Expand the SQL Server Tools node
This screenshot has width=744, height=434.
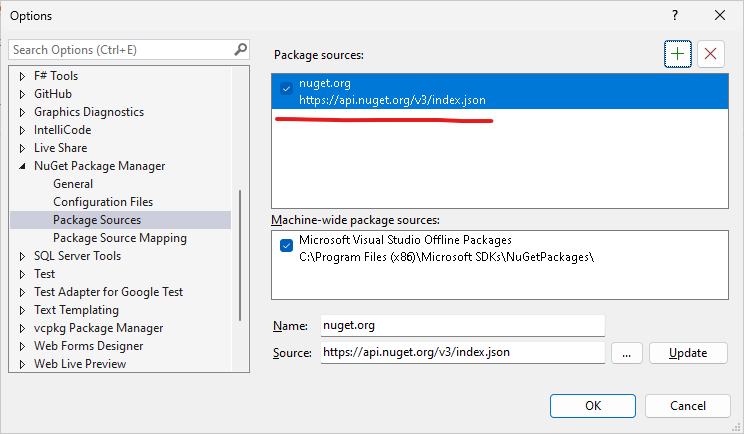[x=22, y=256]
